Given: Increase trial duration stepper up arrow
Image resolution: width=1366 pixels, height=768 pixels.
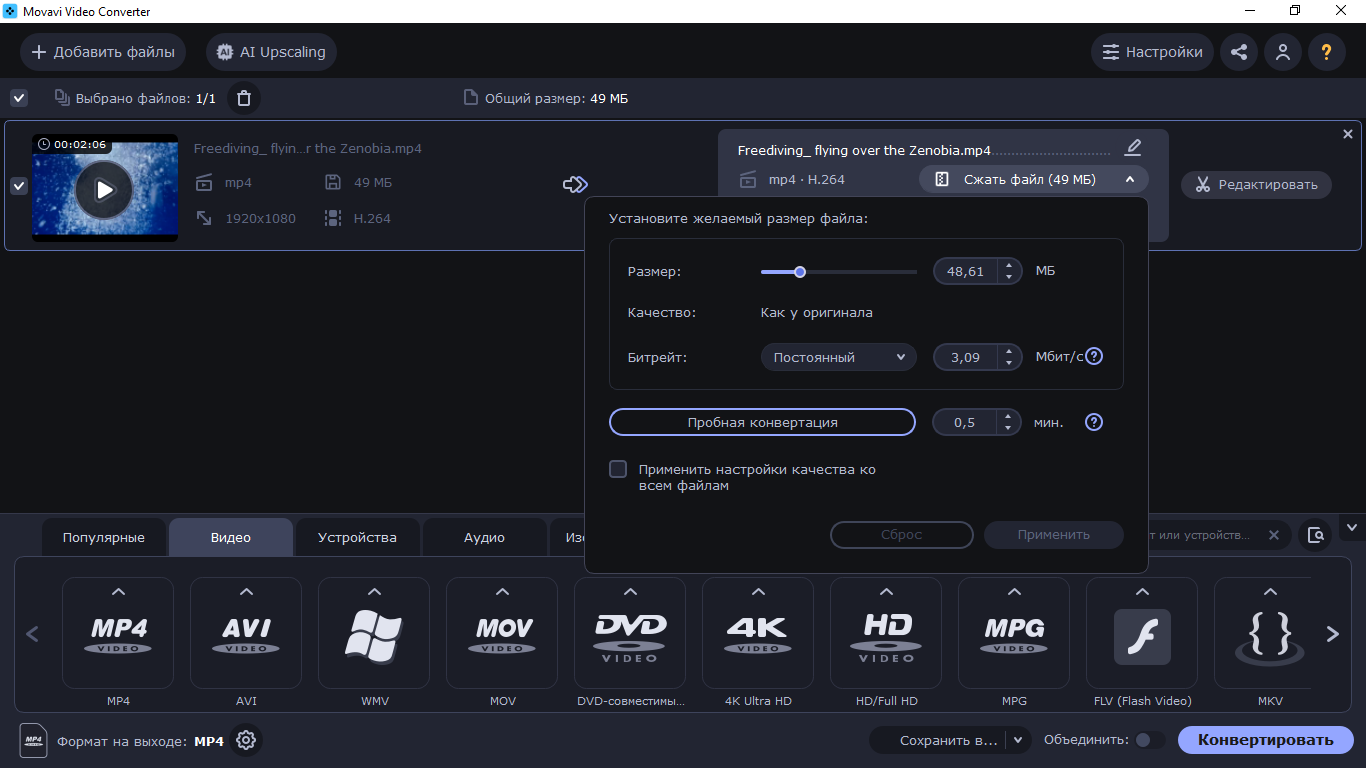Looking at the screenshot, I should point(1009,416).
